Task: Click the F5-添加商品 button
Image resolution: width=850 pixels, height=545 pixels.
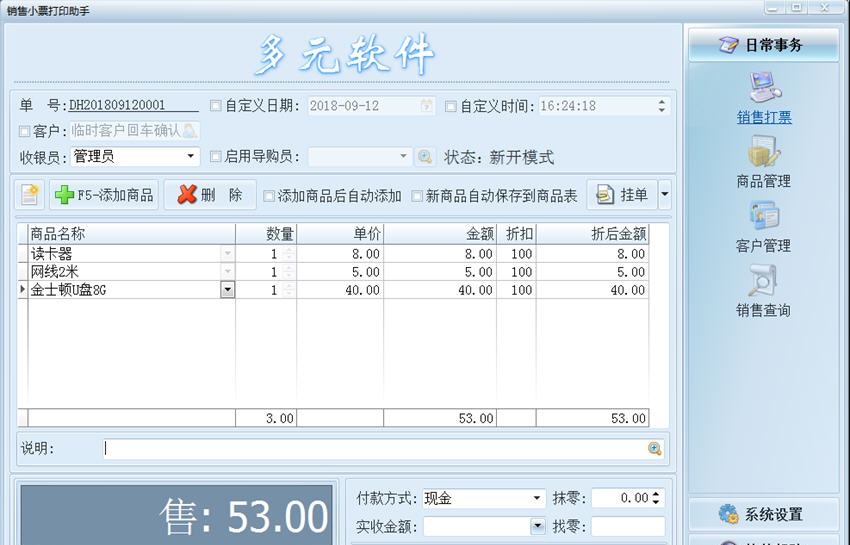Action: pos(104,195)
